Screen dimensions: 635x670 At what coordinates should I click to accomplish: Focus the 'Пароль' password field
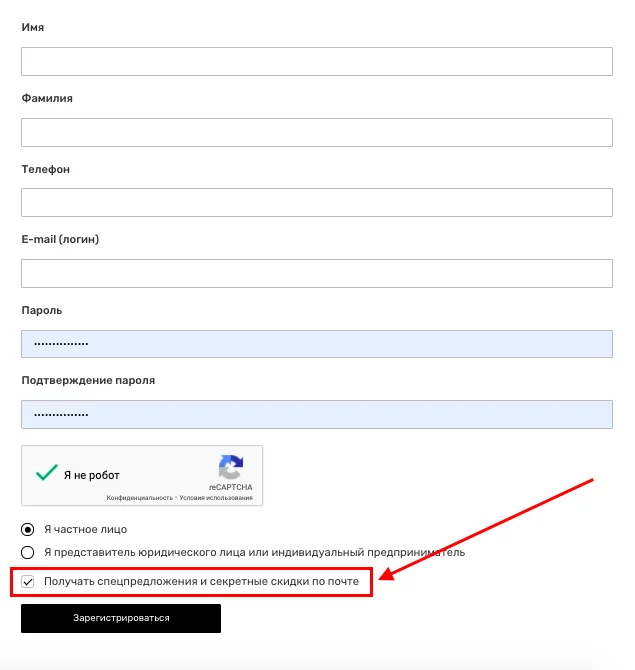click(x=316, y=344)
